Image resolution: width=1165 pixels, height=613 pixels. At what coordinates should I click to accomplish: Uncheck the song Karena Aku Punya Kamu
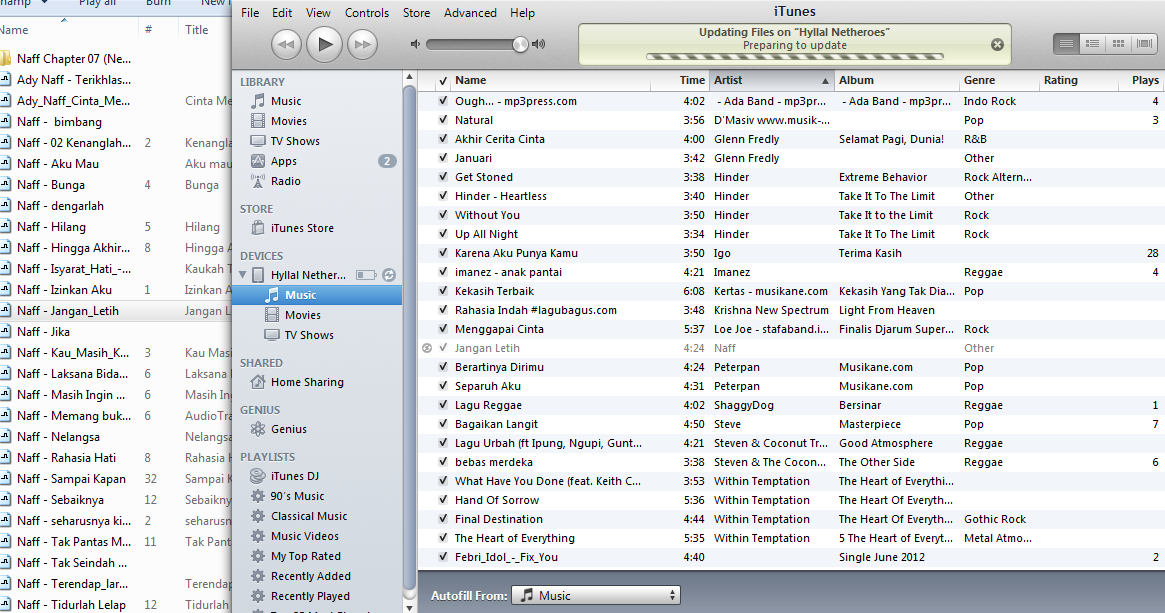pyautogui.click(x=443, y=253)
